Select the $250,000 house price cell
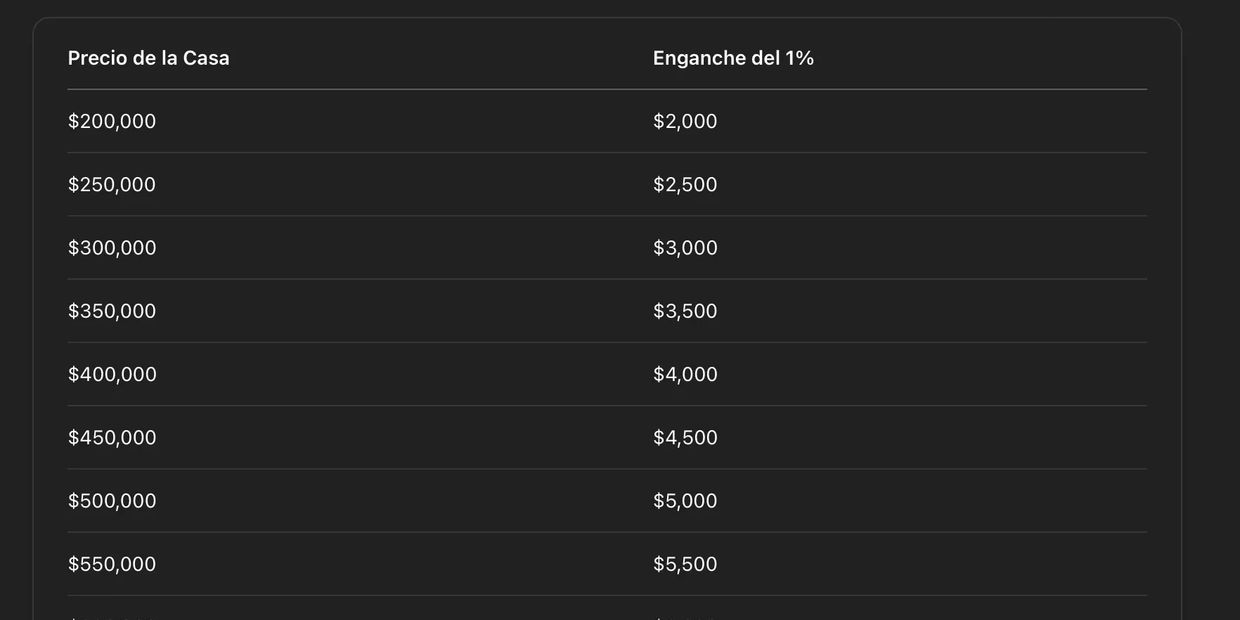1240x620 pixels. (x=112, y=185)
